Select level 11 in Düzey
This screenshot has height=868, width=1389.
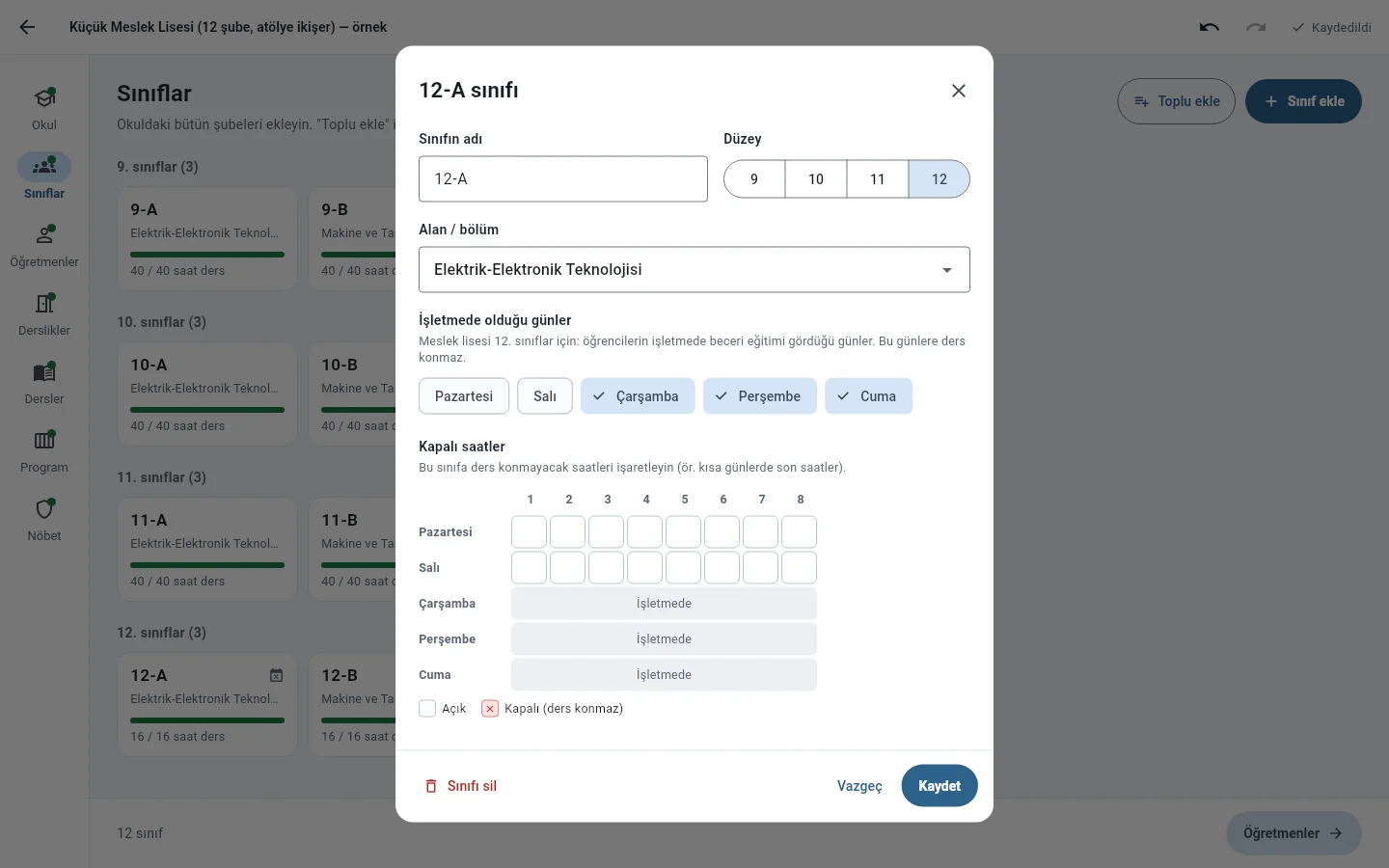pyautogui.click(x=878, y=179)
